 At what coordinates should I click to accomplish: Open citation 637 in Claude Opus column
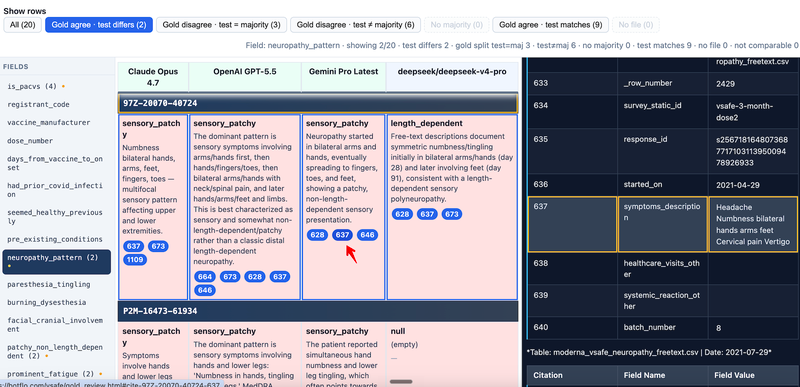pos(134,246)
